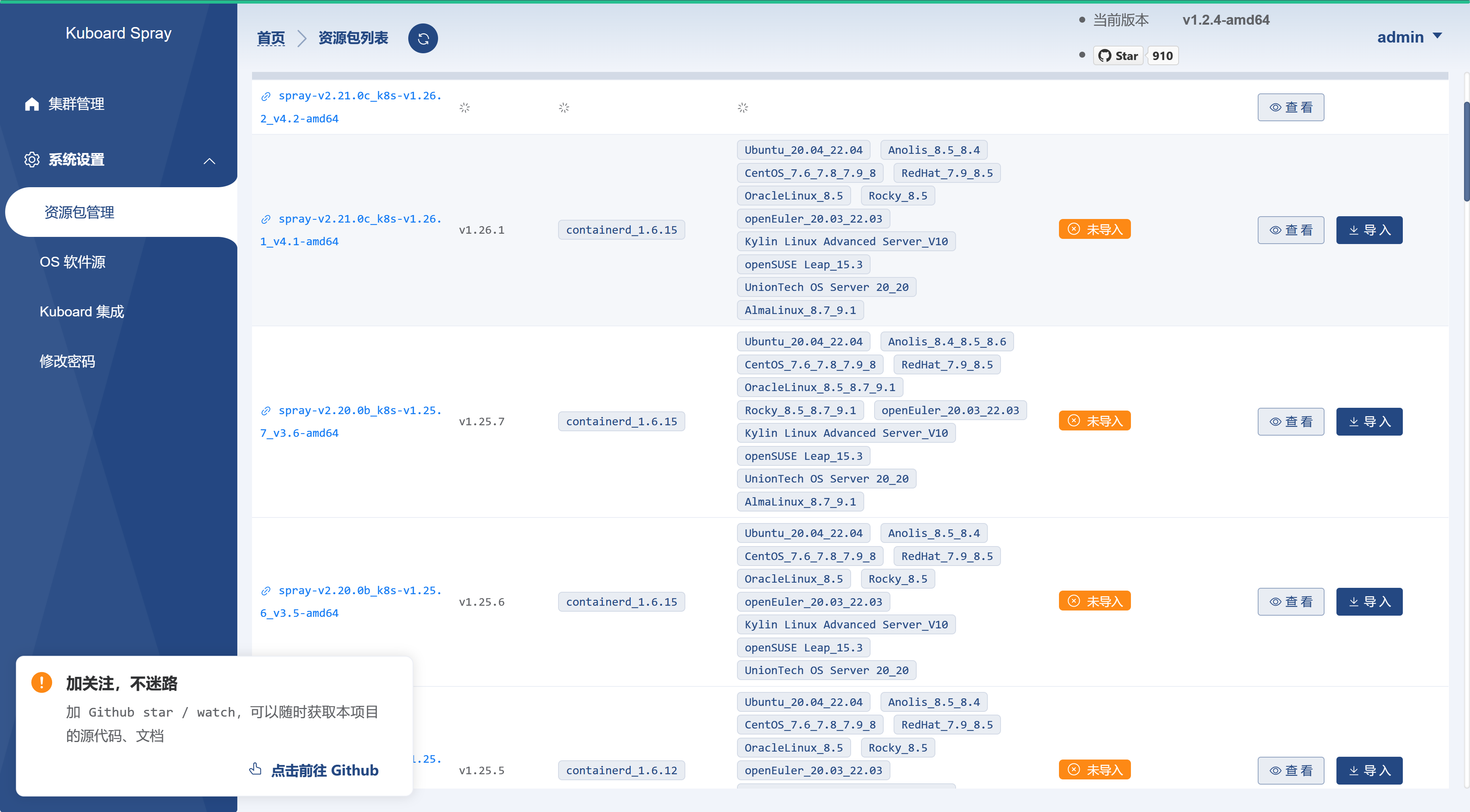Open the admin user dropdown
Viewport: 1470px width, 812px height.
(1409, 37)
